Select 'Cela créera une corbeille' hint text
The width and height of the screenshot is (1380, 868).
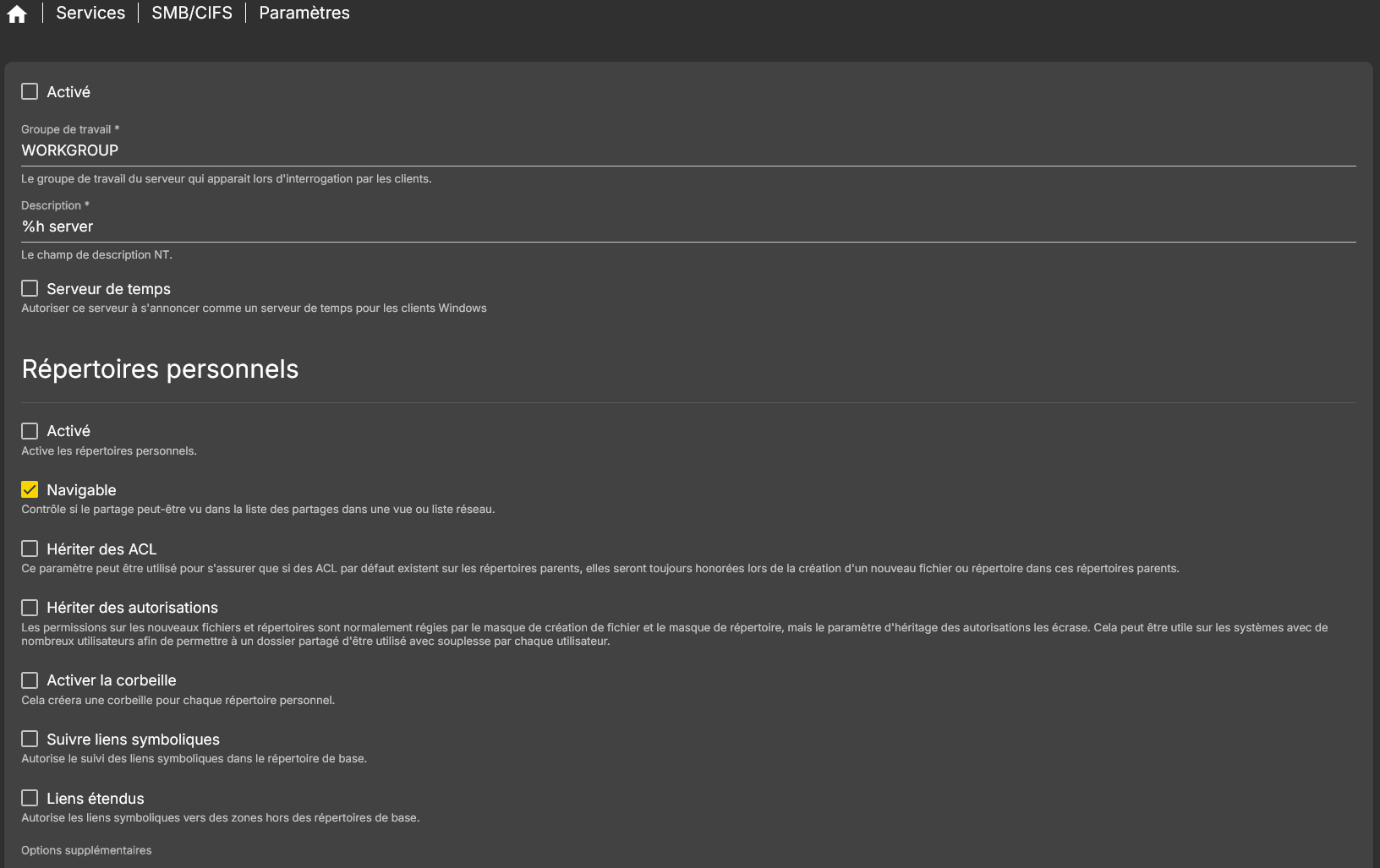[x=178, y=700]
